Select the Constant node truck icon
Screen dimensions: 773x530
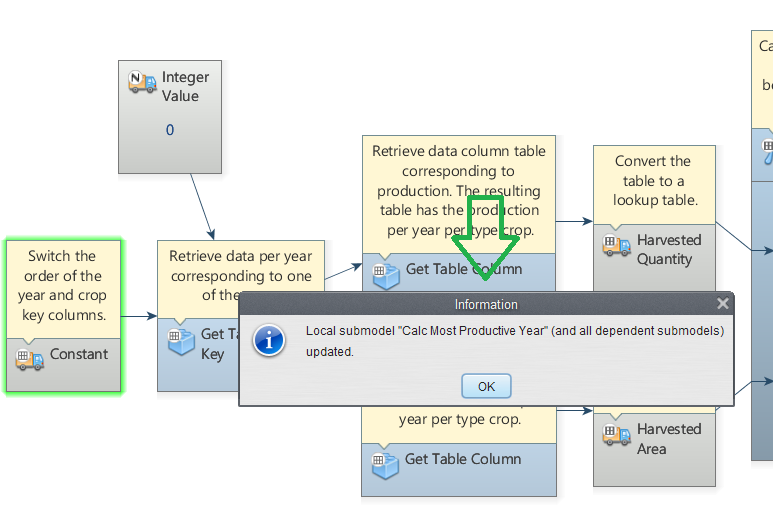pos(30,358)
